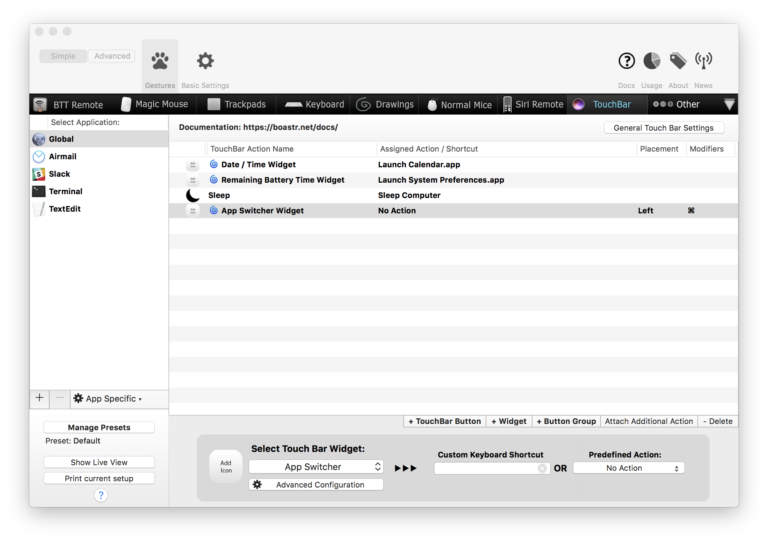The height and width of the screenshot is (542, 768).
Task: Switch to the Keyboard tab
Action: point(313,104)
